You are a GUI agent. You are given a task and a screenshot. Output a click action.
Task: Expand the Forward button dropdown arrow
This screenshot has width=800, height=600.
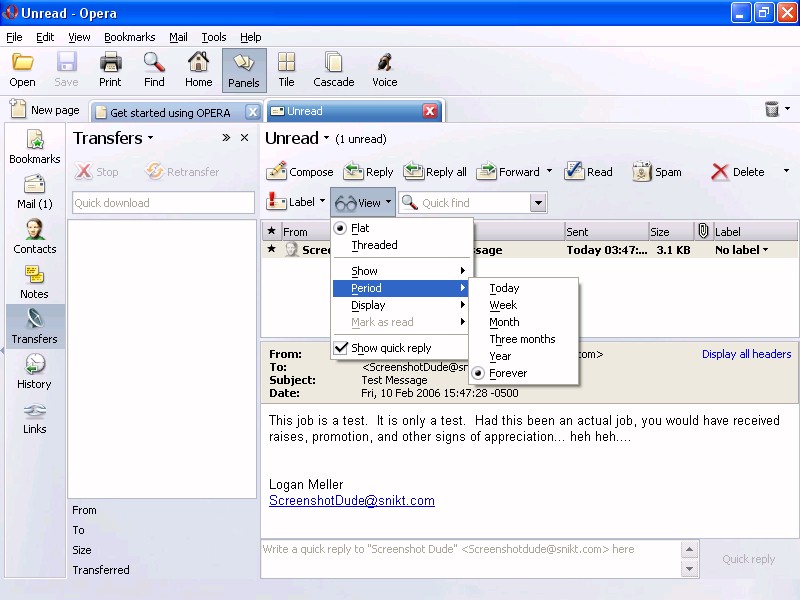click(x=549, y=172)
